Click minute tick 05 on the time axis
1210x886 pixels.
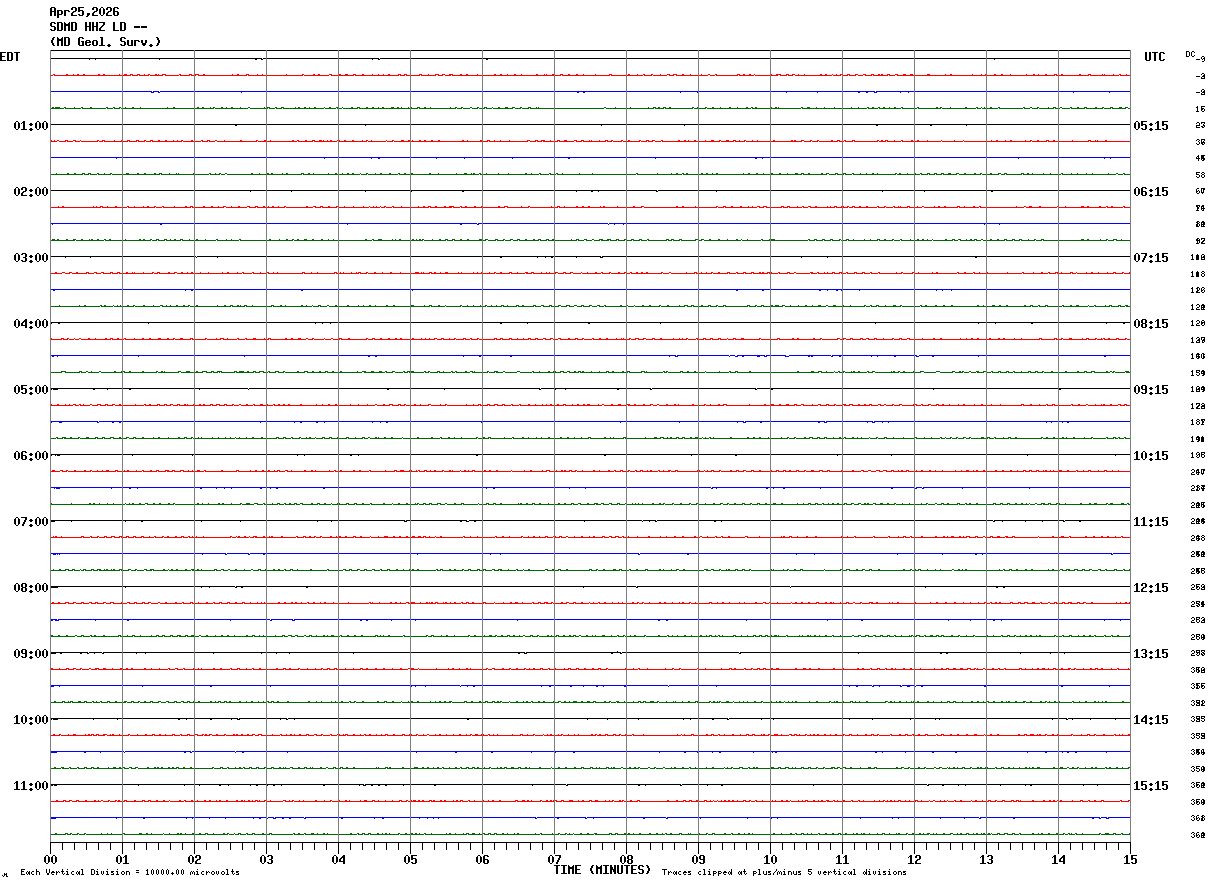[410, 858]
